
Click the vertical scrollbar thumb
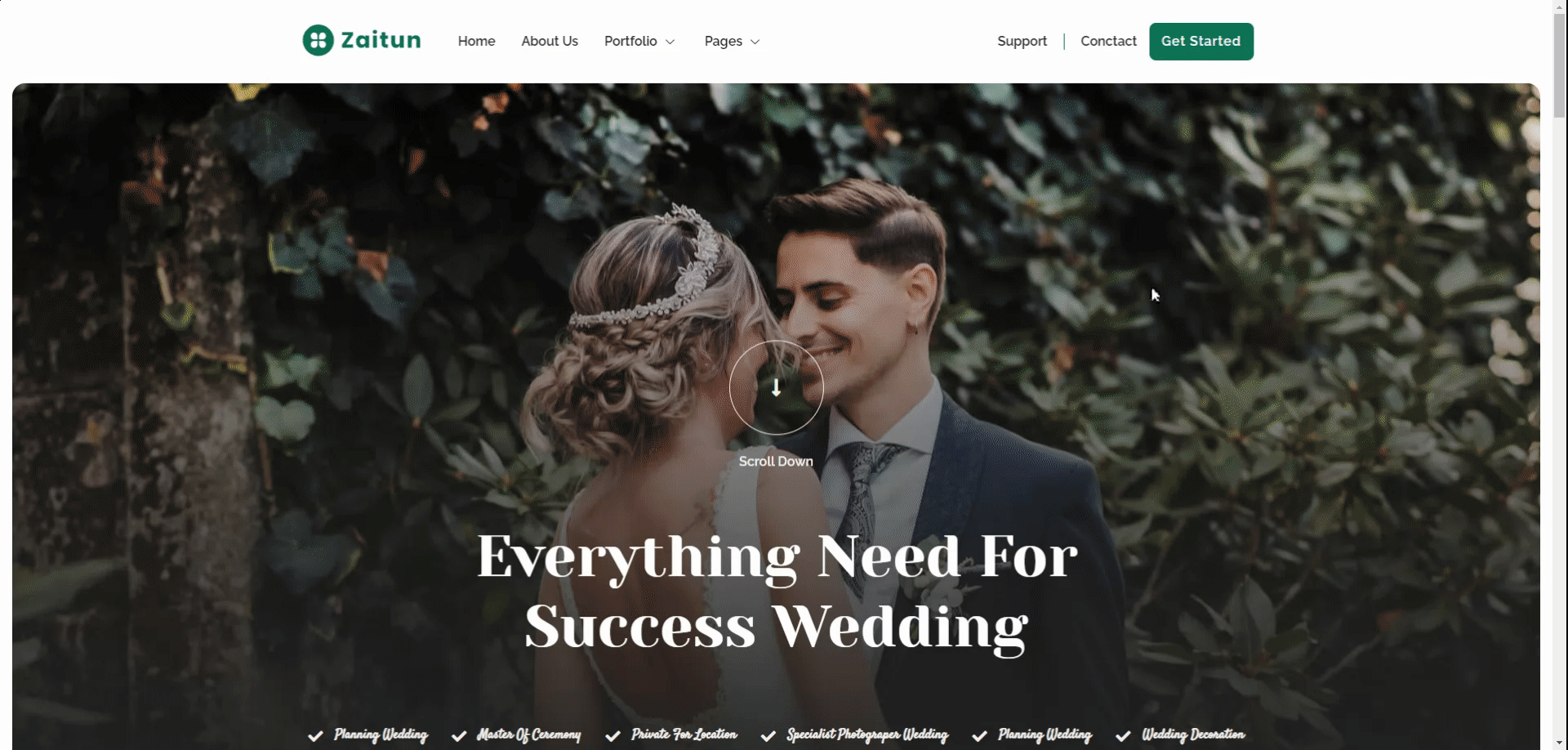pyautogui.click(x=1560, y=67)
